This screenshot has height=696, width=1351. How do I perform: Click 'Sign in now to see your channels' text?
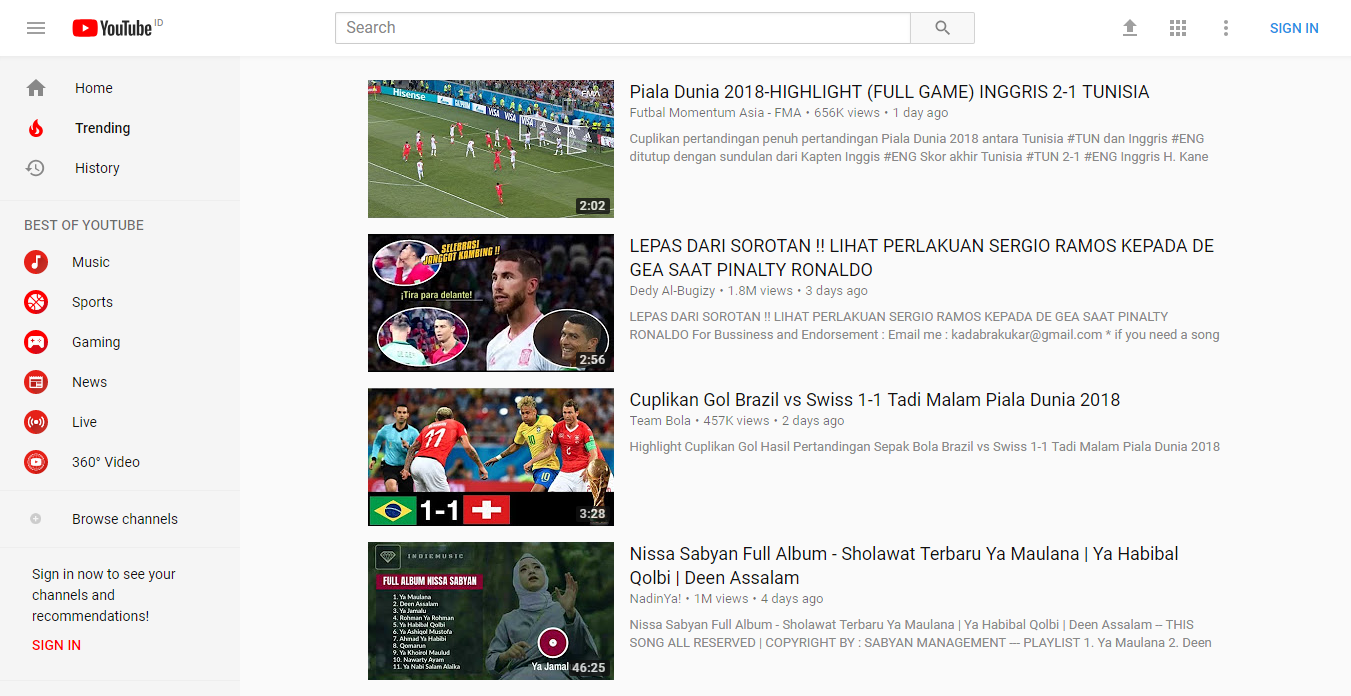pos(104,595)
